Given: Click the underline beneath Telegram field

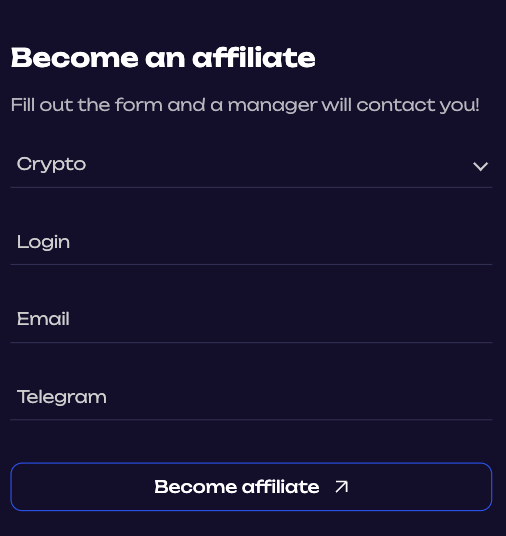Looking at the screenshot, I should [x=251, y=419].
